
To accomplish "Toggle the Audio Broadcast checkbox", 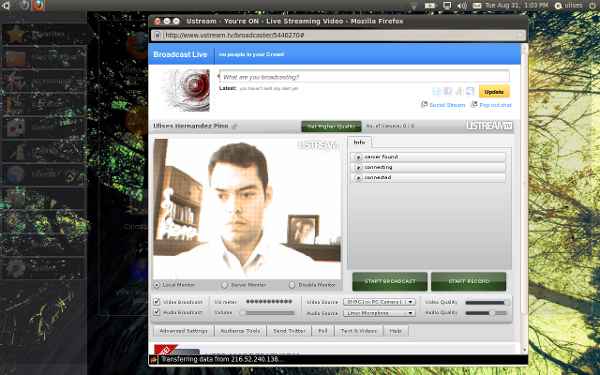I will [157, 312].
